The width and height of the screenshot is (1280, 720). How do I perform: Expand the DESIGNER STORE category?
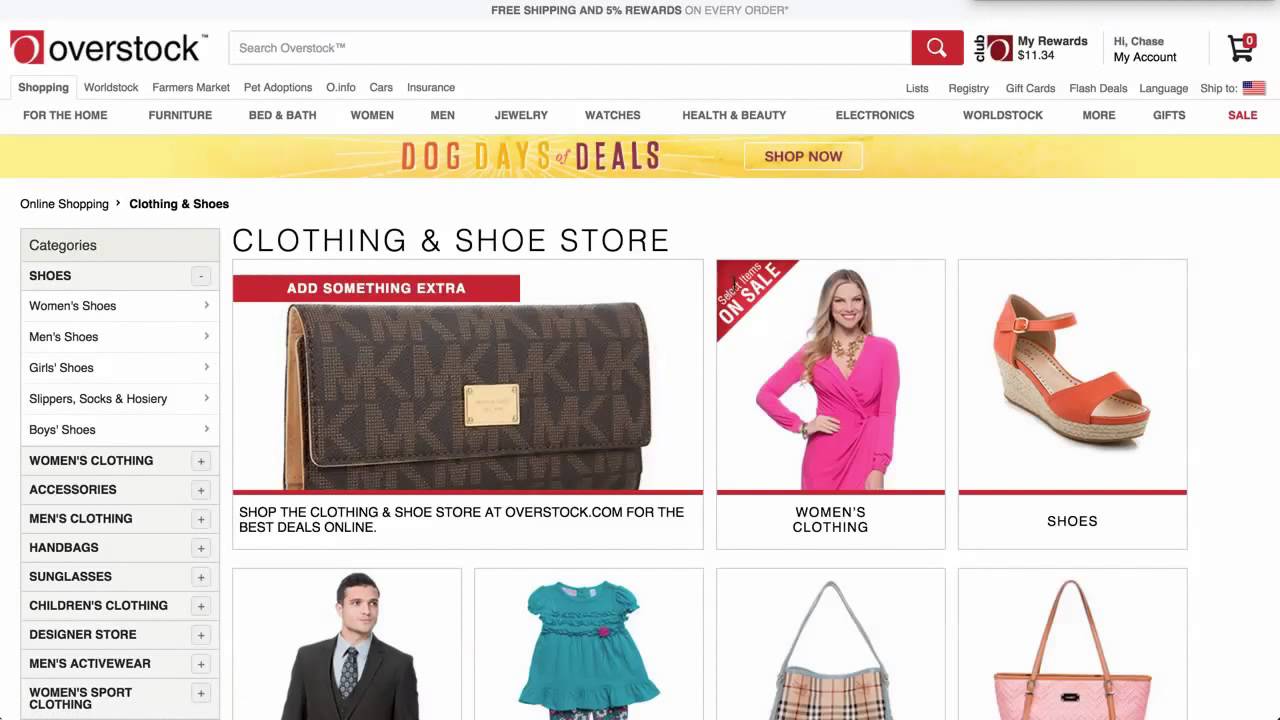201,635
